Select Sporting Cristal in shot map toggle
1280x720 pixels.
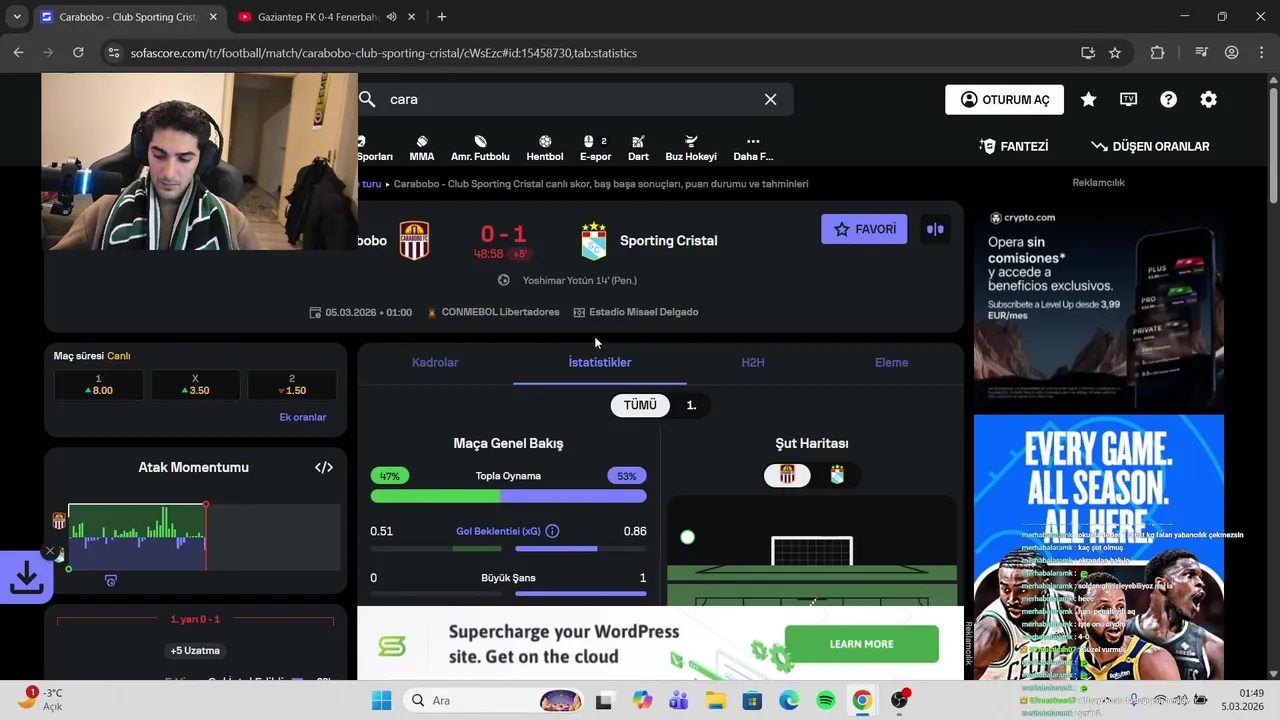tap(837, 476)
